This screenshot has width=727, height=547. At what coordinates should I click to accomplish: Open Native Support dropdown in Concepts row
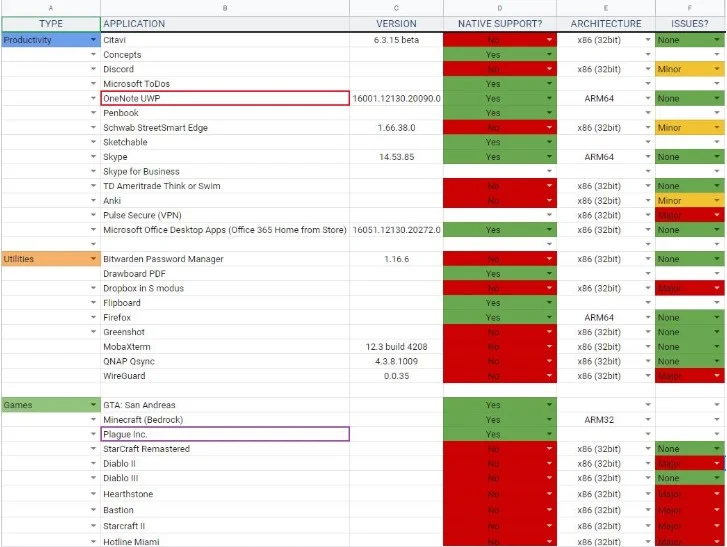(x=549, y=55)
